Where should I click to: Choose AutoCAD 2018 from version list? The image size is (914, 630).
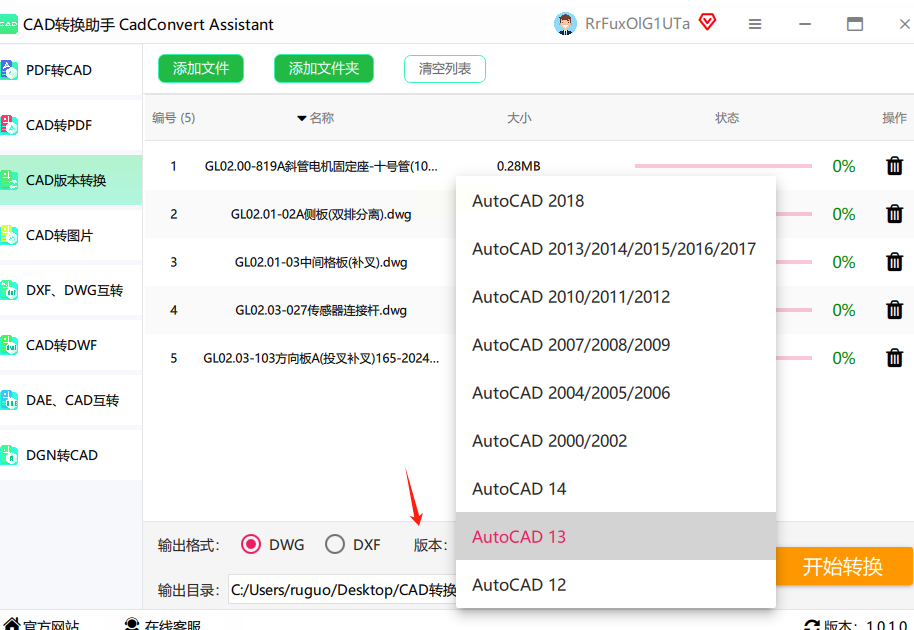(x=616, y=200)
